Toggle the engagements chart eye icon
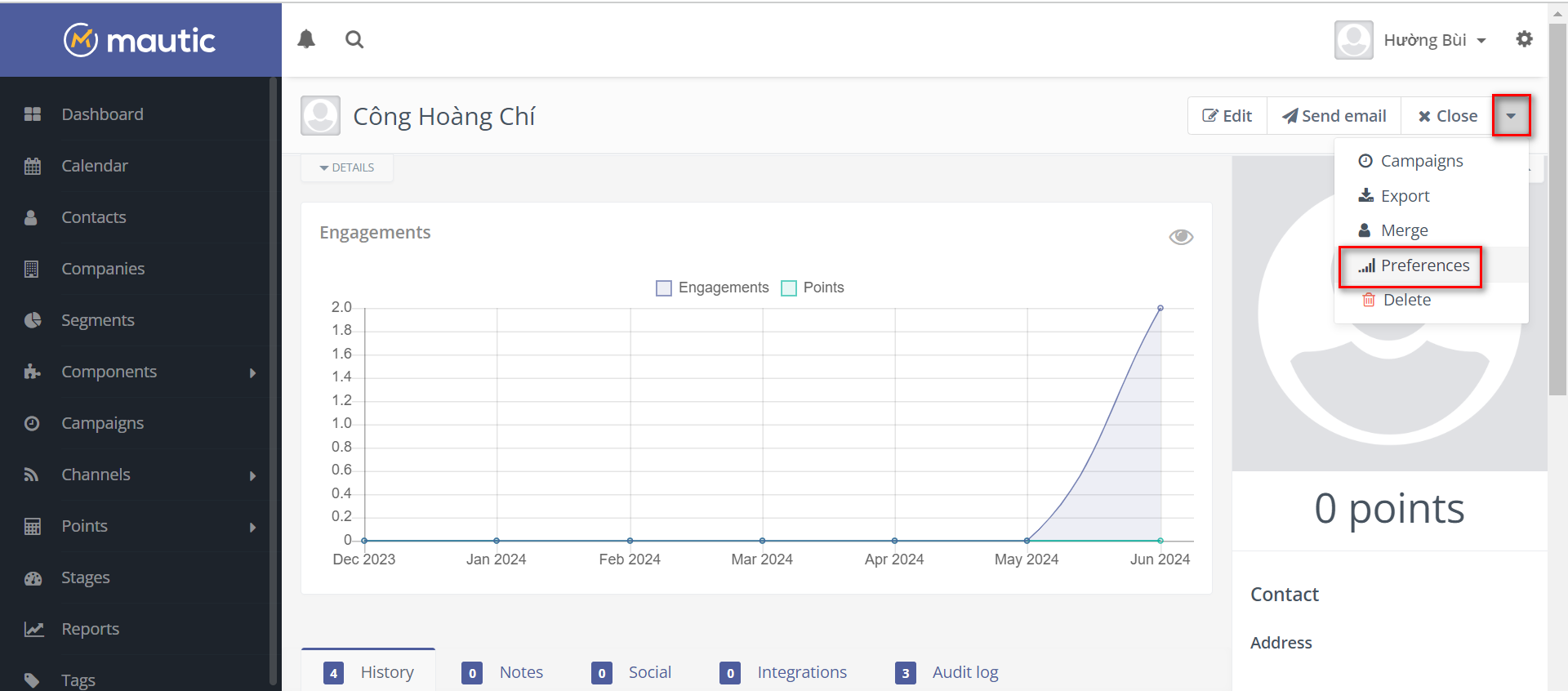Image resolution: width=1568 pixels, height=691 pixels. coord(1181,237)
